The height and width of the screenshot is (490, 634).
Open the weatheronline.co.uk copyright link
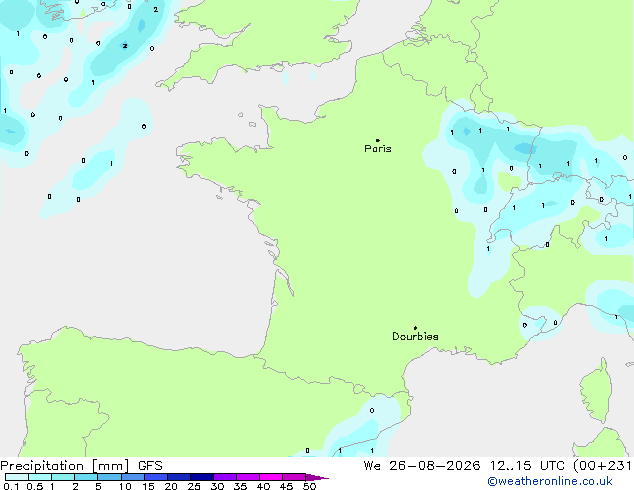pos(549,481)
